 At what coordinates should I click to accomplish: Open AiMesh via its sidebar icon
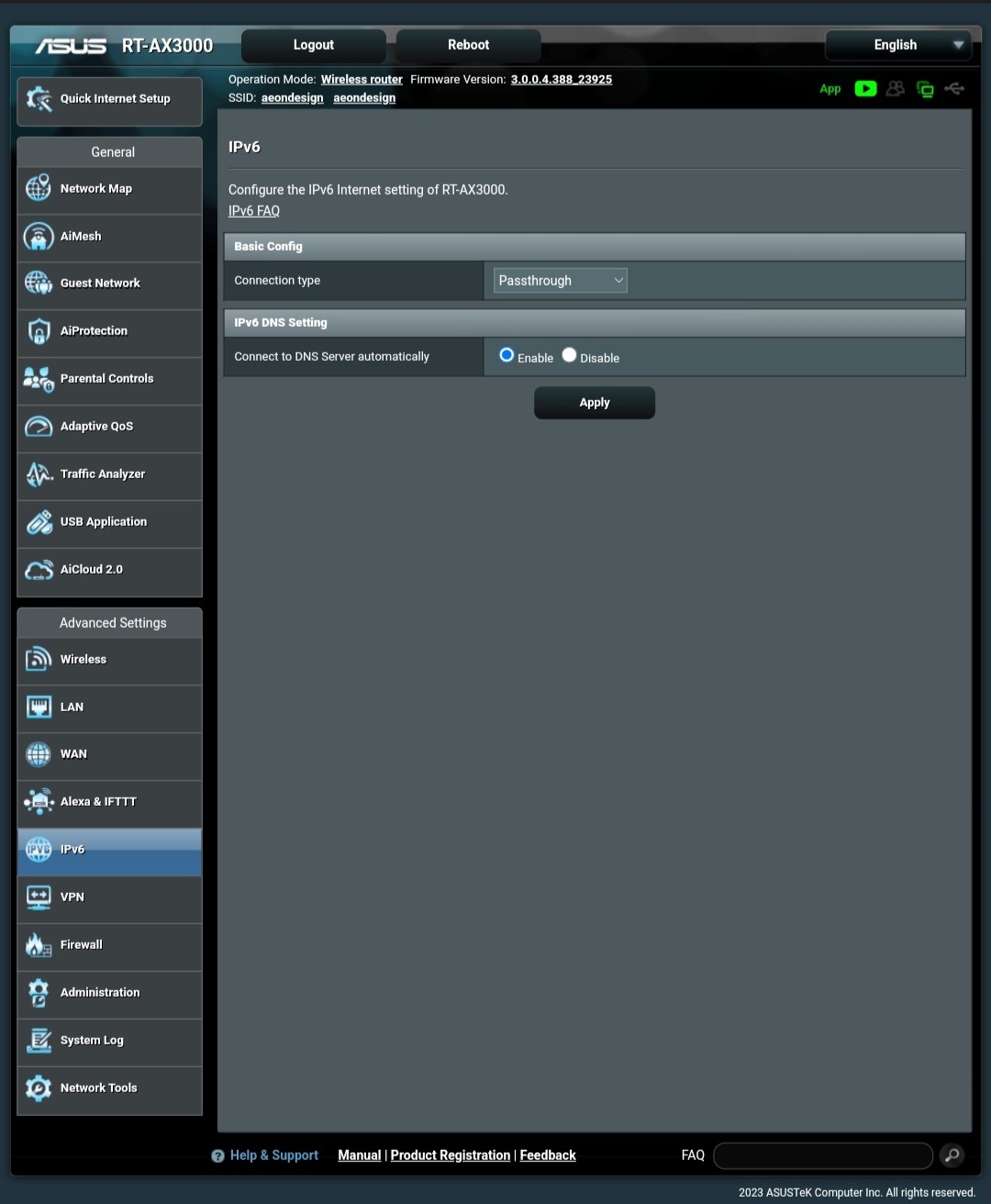(x=39, y=237)
